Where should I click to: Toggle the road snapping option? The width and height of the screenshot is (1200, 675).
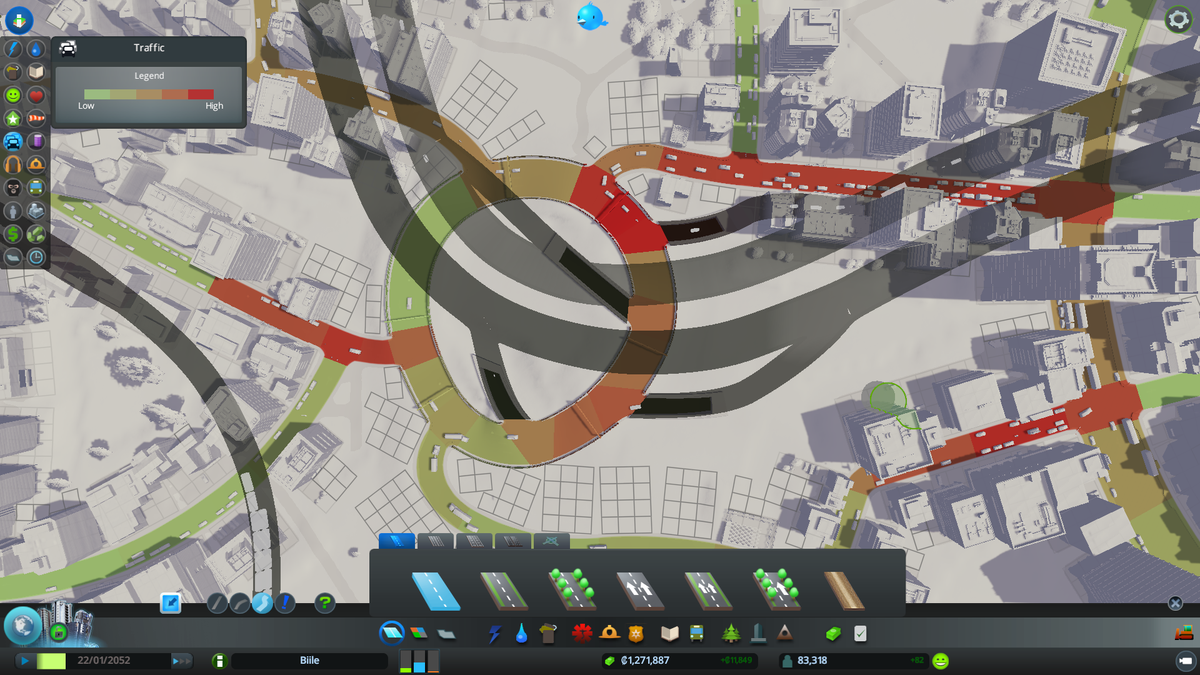[x=171, y=603]
